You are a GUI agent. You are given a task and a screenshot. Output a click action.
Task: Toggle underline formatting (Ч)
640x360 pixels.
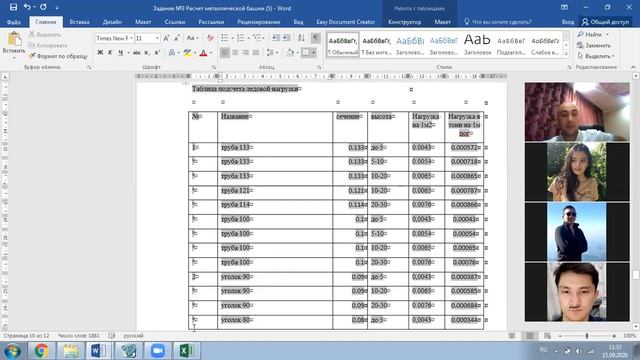[x=120, y=53]
